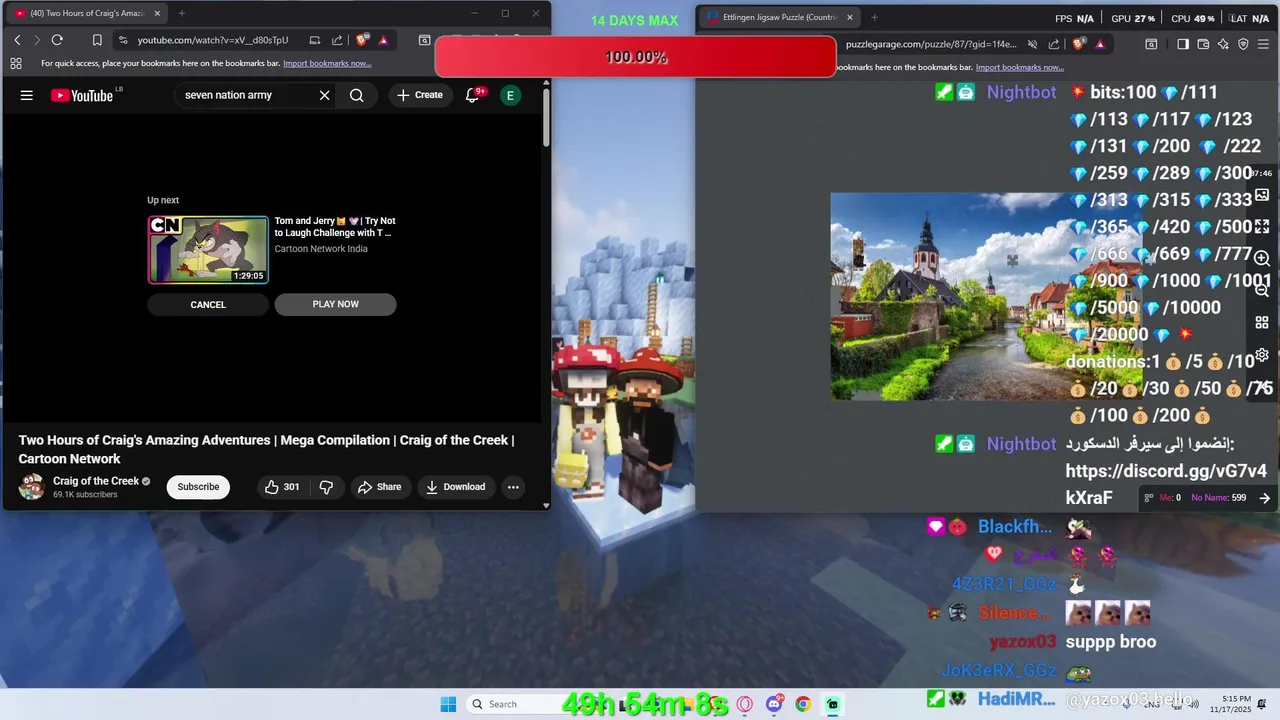
Task: Close the Ettlingen Jigsaw Puzzle tab
Action: 850,17
